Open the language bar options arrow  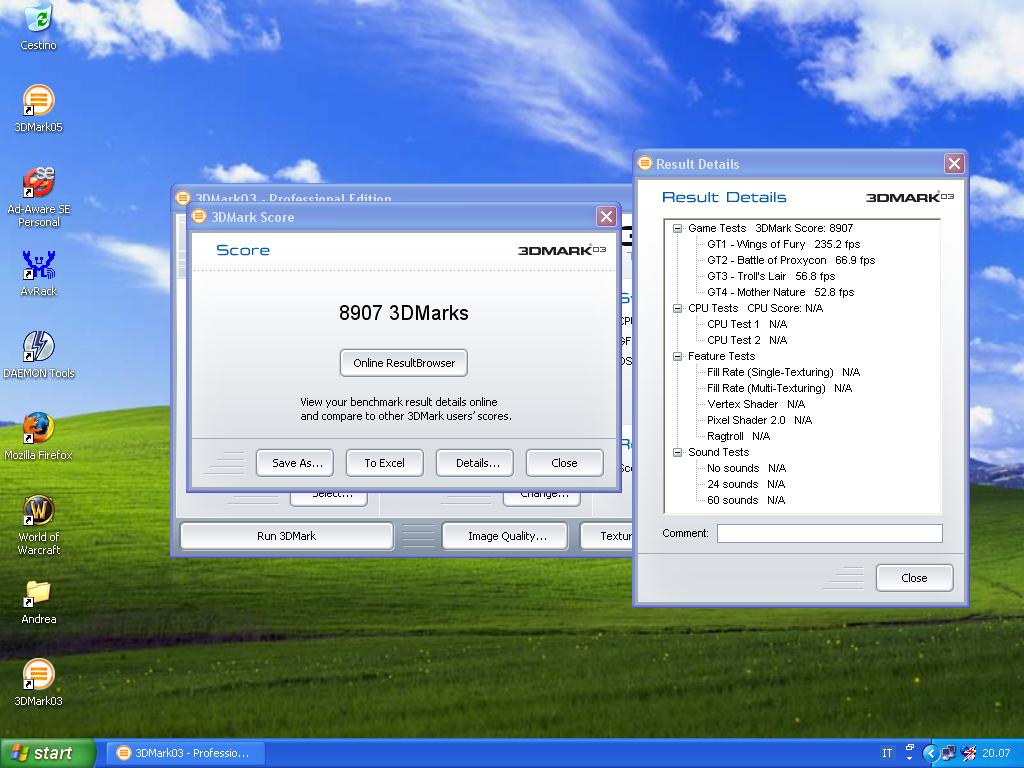coord(910,759)
